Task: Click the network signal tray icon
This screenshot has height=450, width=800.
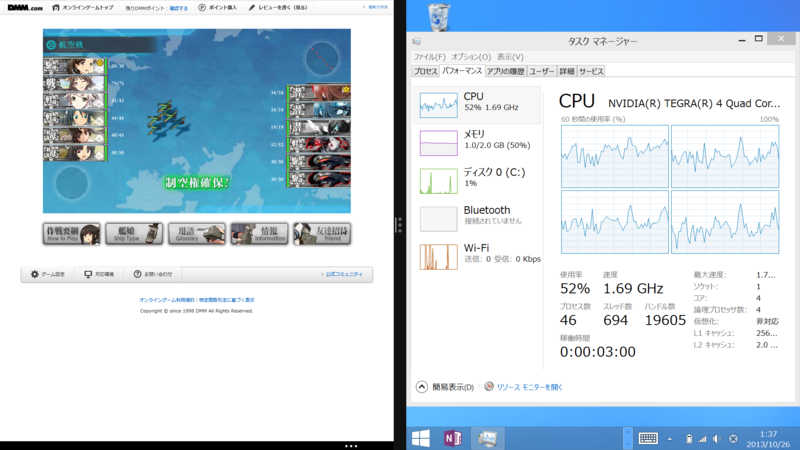Action: click(703, 439)
